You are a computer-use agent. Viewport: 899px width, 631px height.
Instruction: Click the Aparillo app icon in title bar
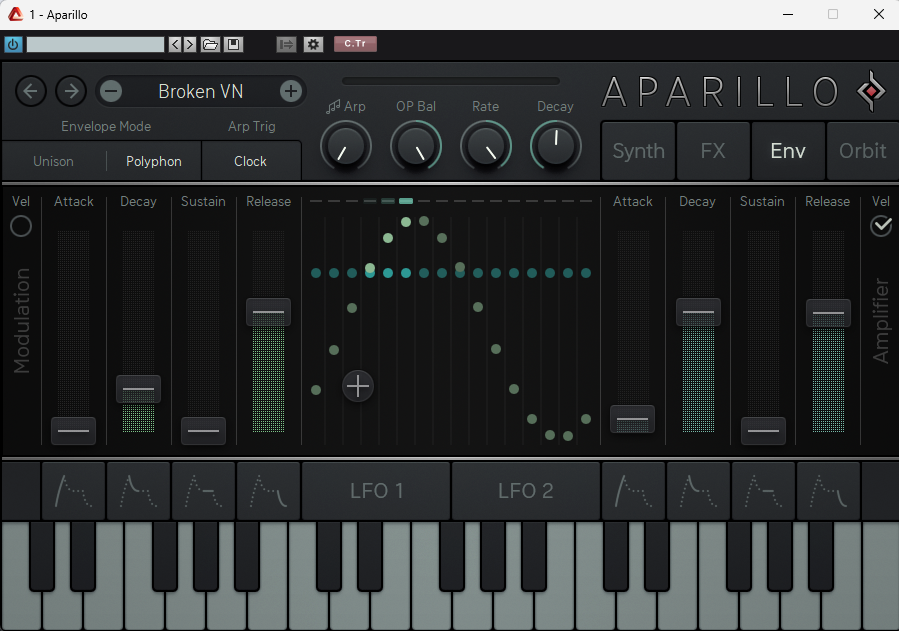click(15, 14)
